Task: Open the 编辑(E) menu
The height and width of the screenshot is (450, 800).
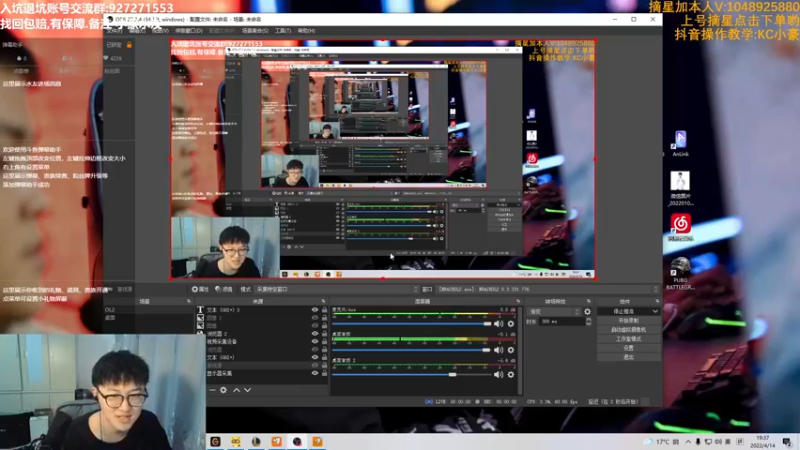Action: point(137,31)
